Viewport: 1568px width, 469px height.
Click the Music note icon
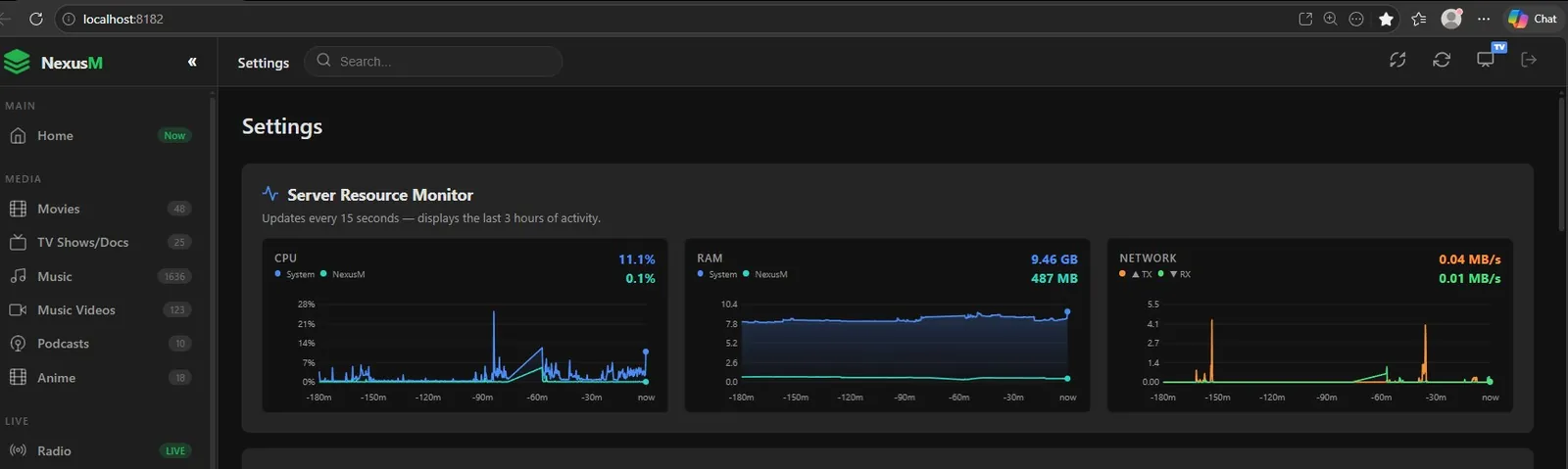tap(18, 276)
